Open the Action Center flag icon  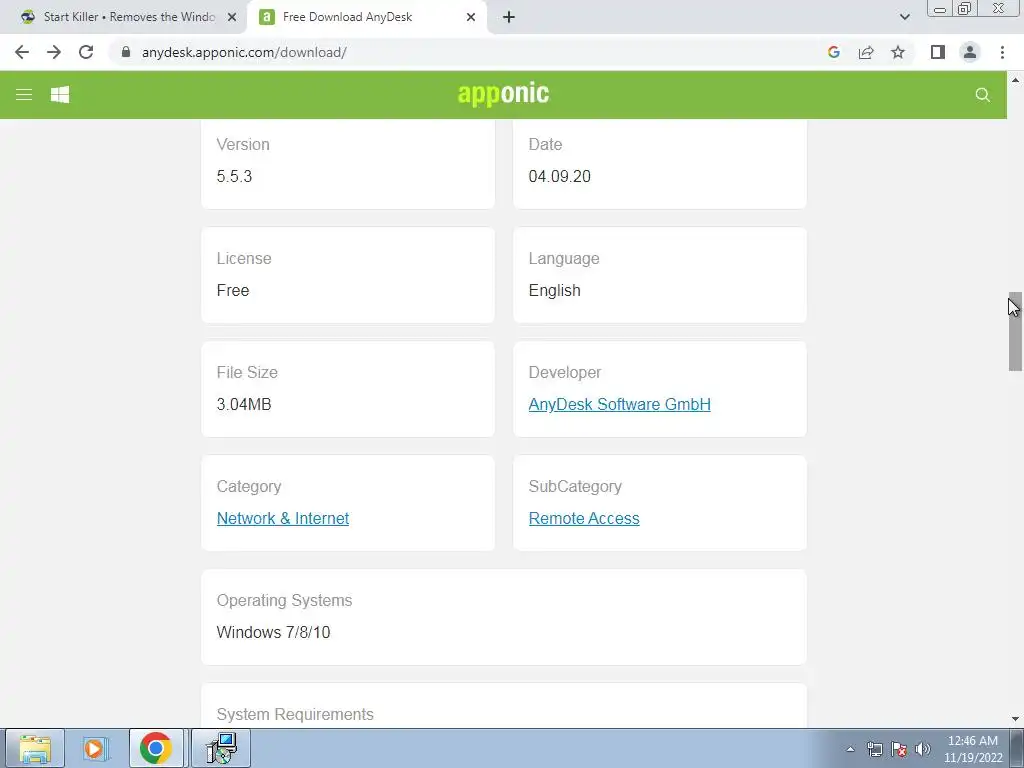point(899,749)
